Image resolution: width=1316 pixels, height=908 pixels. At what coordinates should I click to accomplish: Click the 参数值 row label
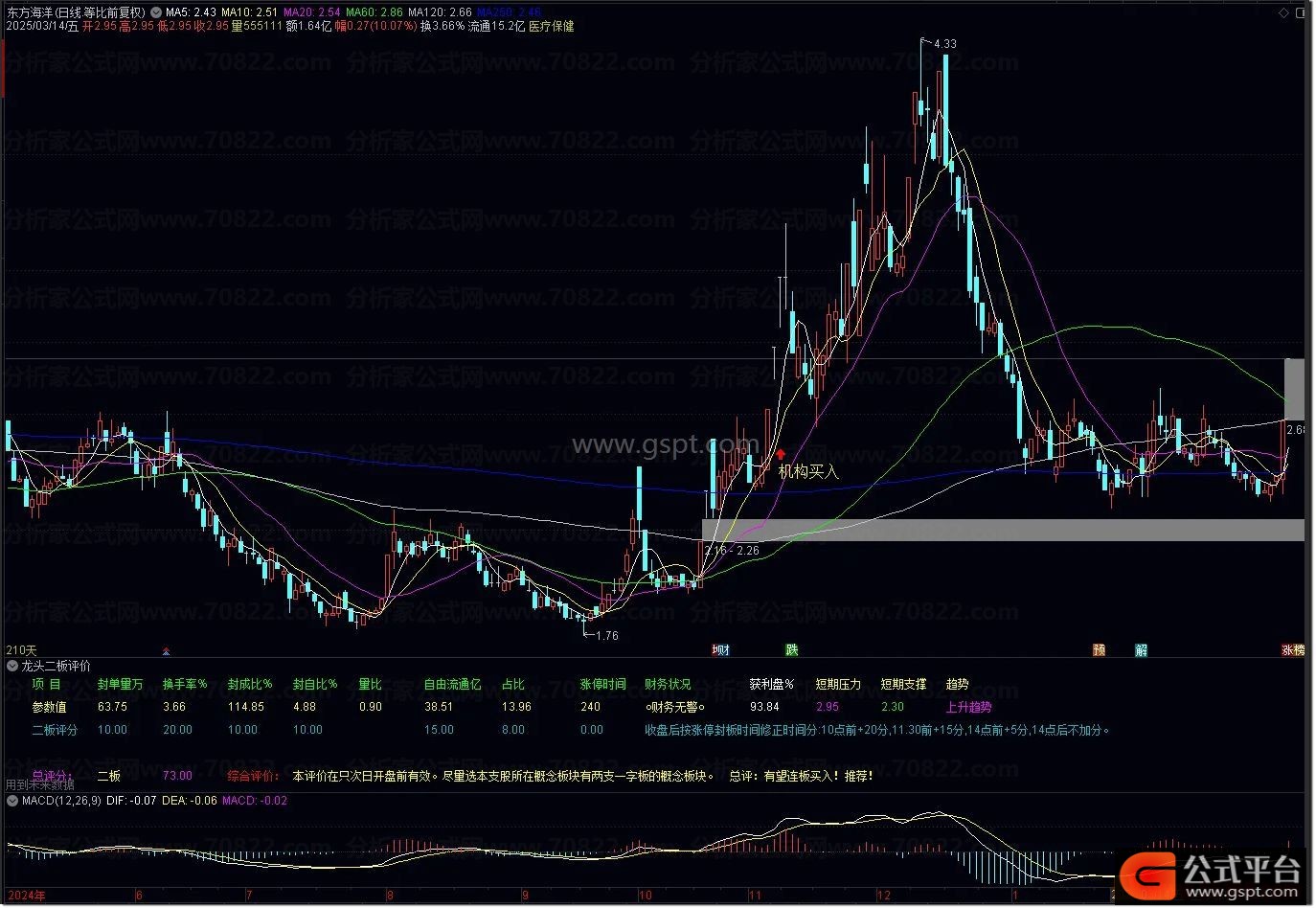pos(49,707)
